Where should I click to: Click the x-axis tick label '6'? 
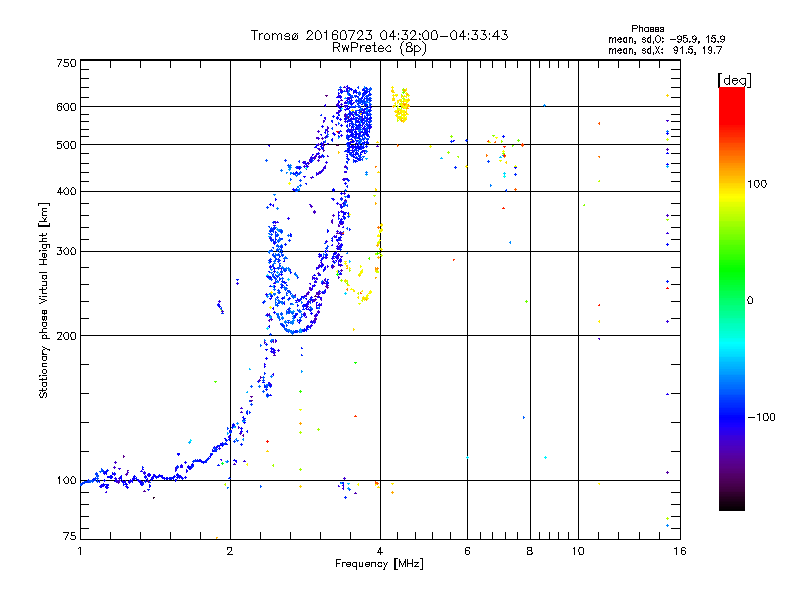click(467, 551)
